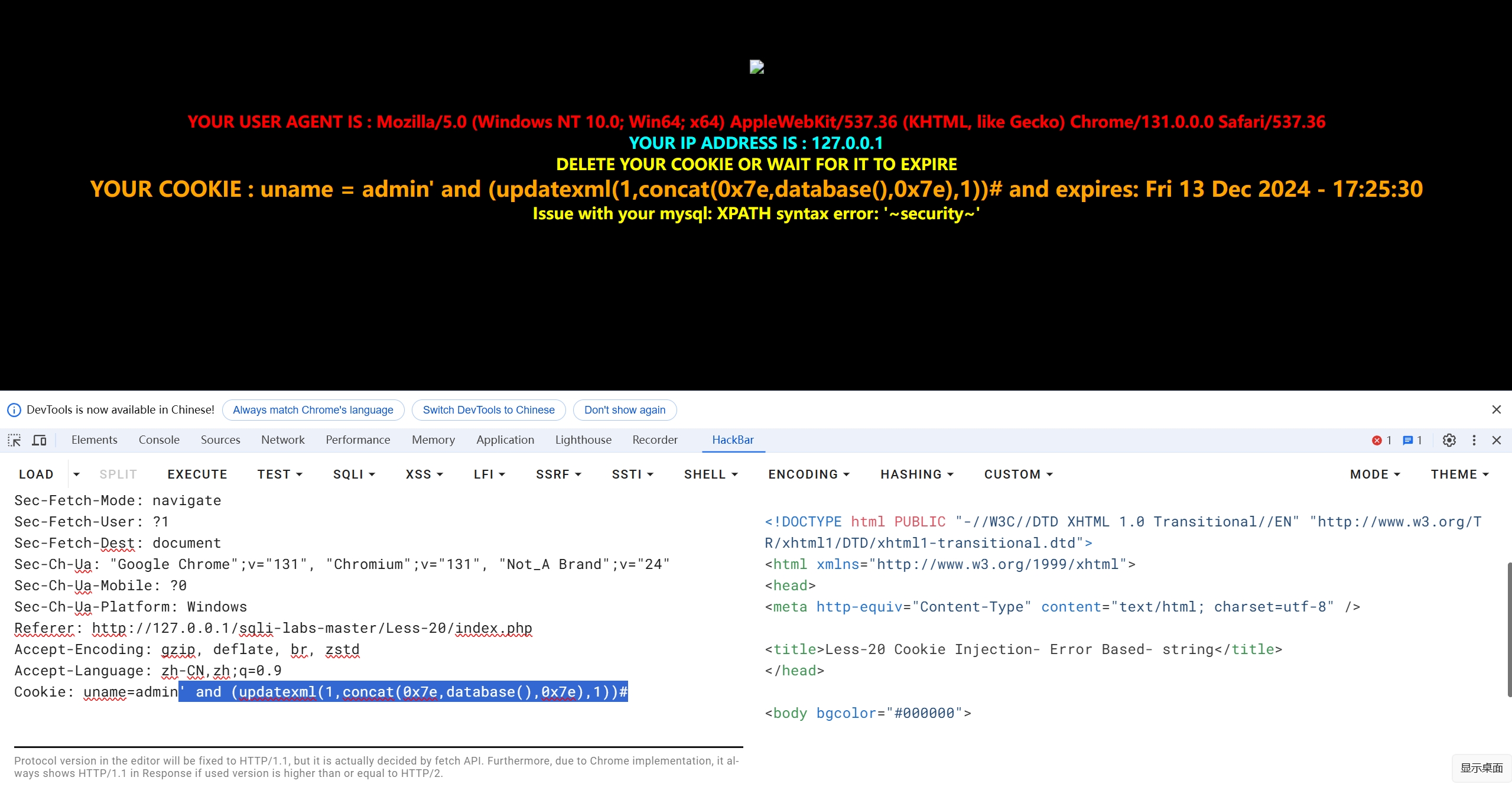Dismiss the Chinese language infobar
This screenshot has width=1512, height=787.
(1496, 409)
